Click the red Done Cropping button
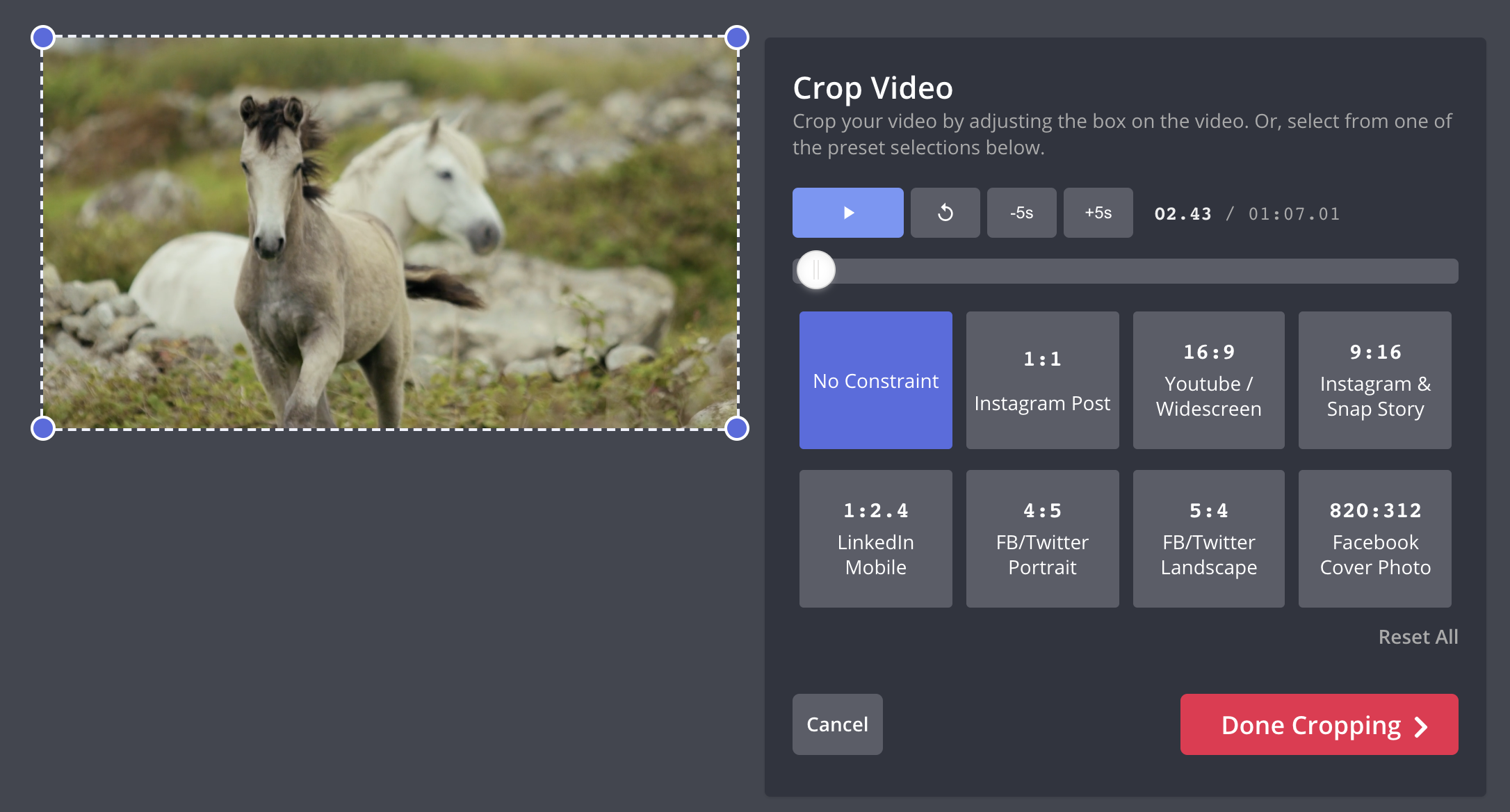 (x=1319, y=724)
